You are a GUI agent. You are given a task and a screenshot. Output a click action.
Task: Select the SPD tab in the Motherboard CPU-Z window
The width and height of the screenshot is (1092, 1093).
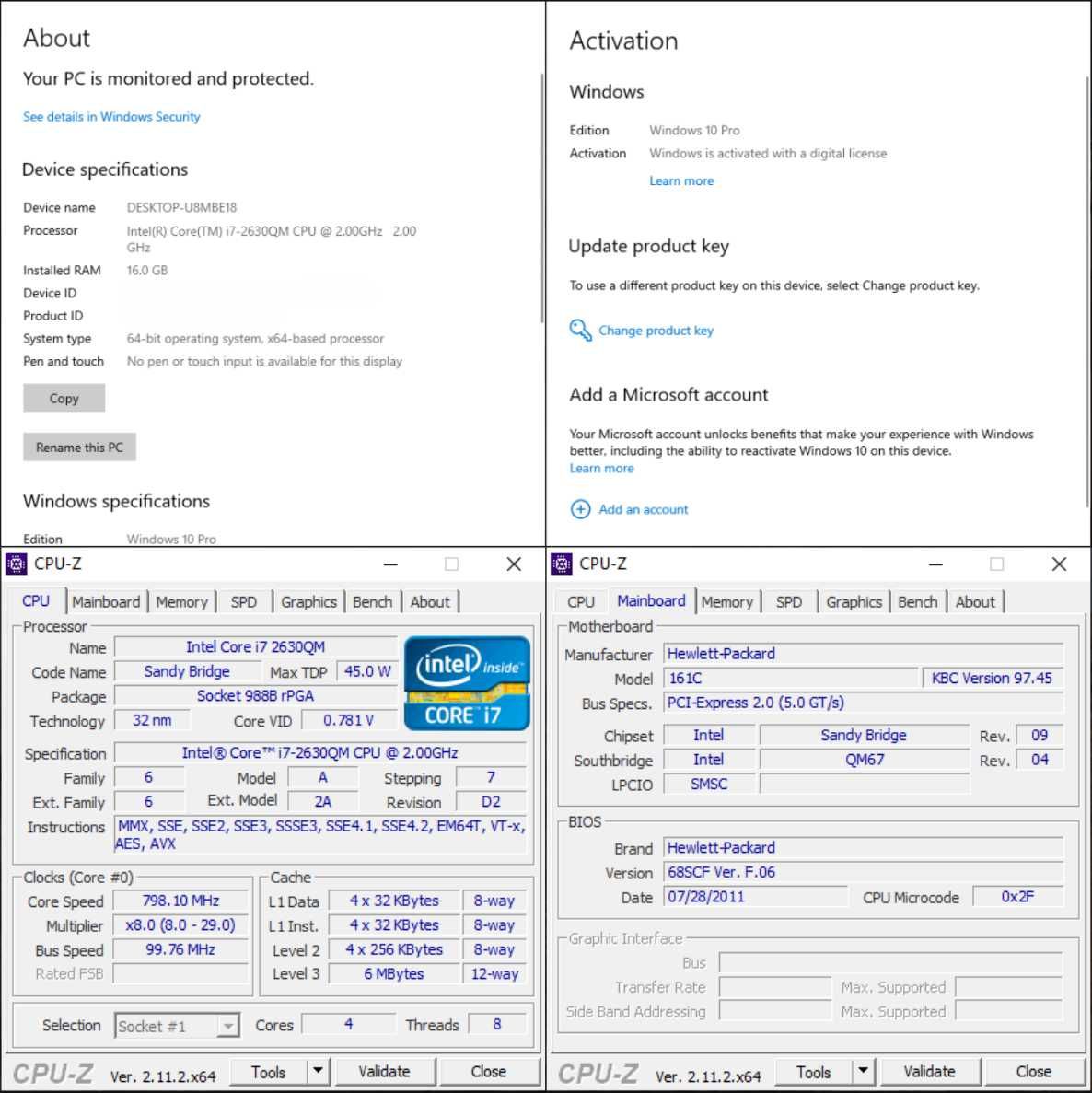pyautogui.click(x=789, y=601)
